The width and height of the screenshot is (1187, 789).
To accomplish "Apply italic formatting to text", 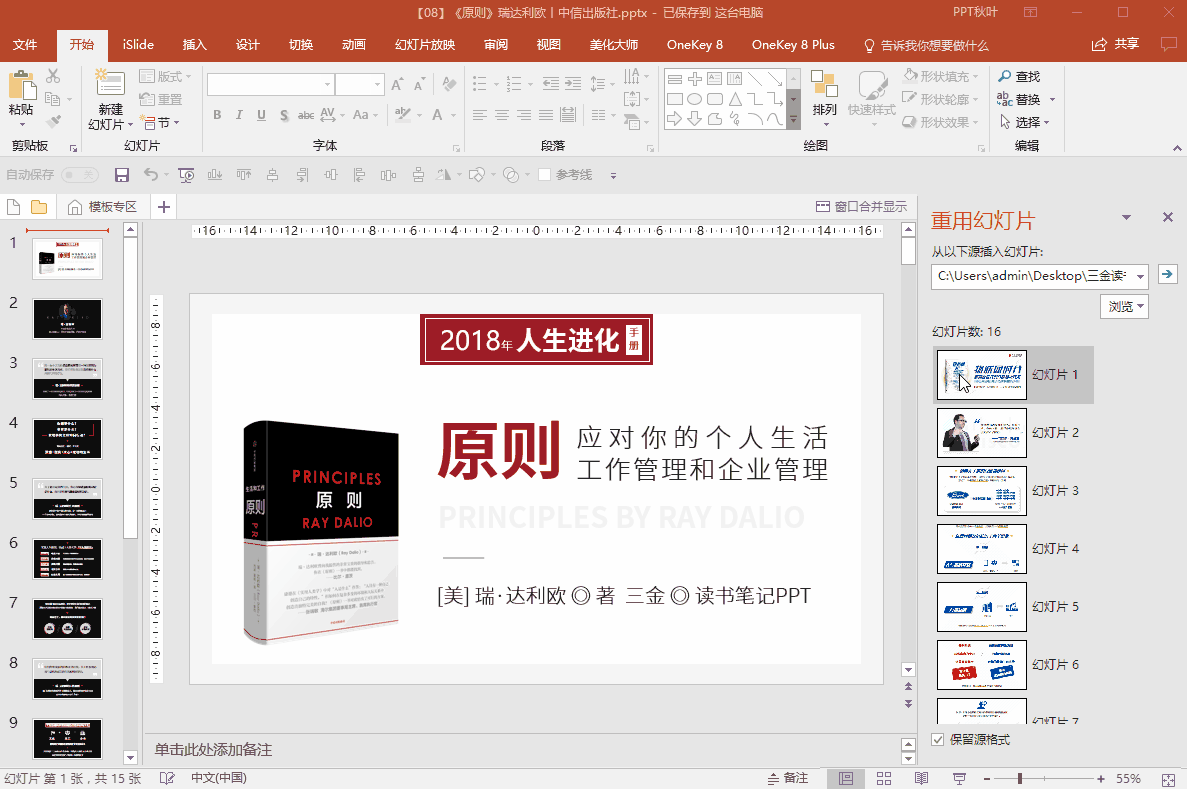I will pos(239,115).
